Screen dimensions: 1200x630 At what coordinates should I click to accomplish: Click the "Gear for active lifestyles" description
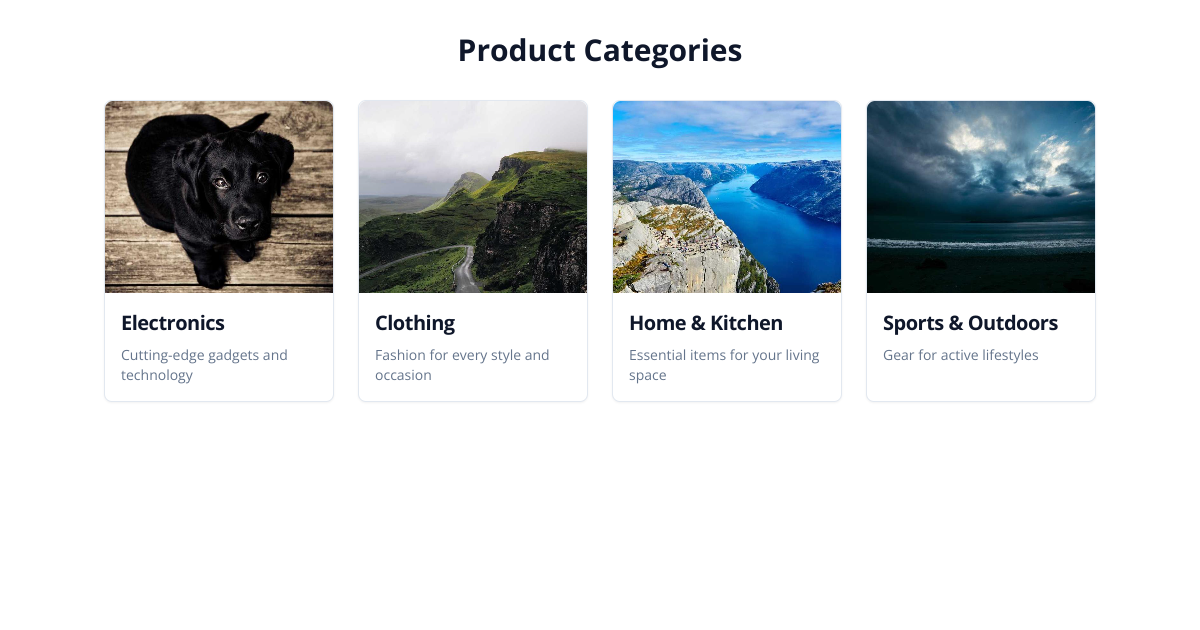[x=961, y=355]
